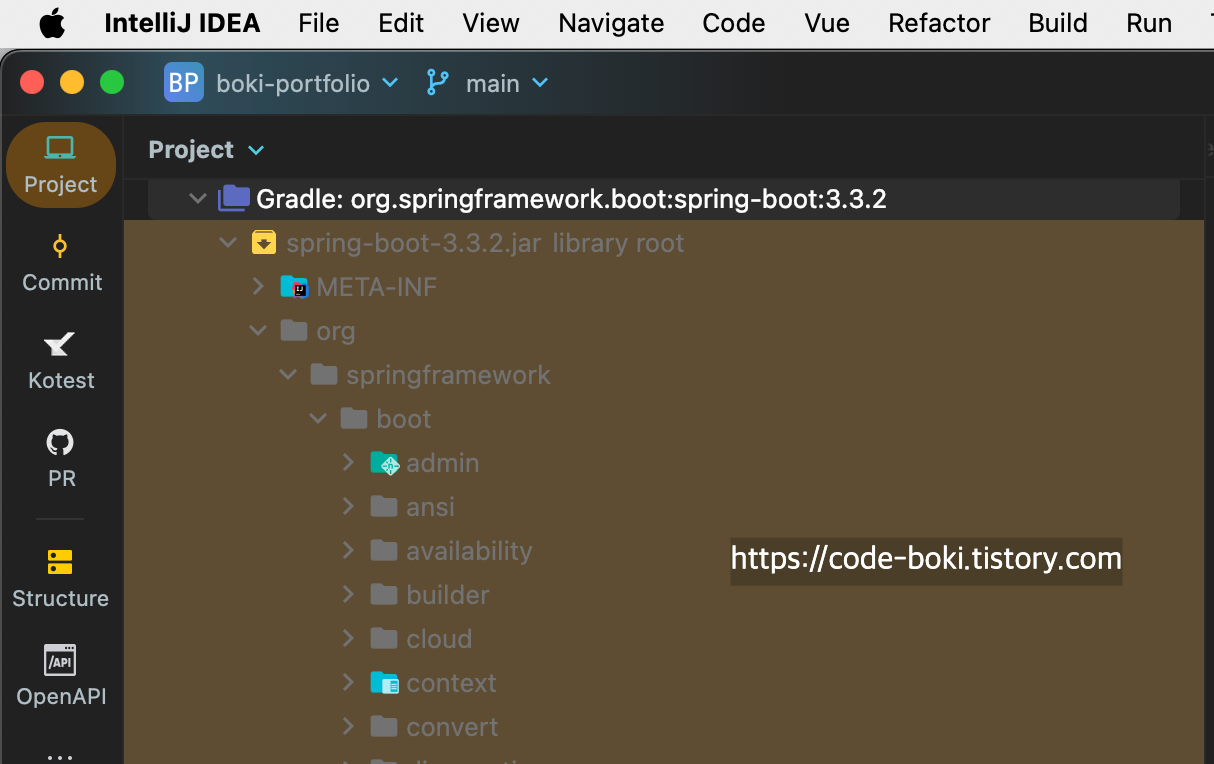Image resolution: width=1214 pixels, height=764 pixels.
Task: Expand the cloud folder
Action: [x=348, y=639]
